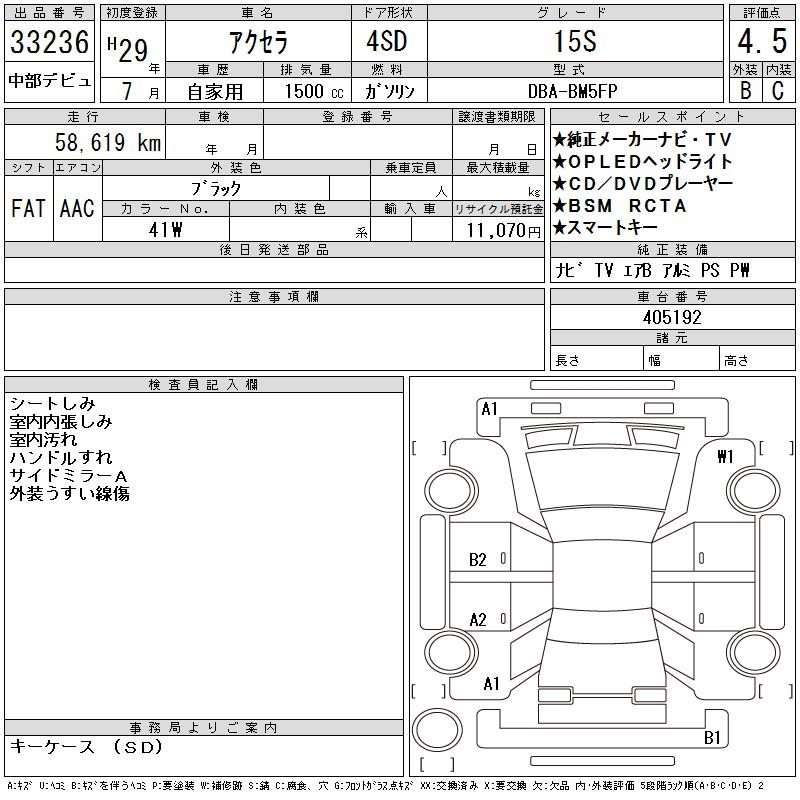Click the 中部デビュ label
Screen dimensions: 800x800
pyautogui.click(x=49, y=81)
